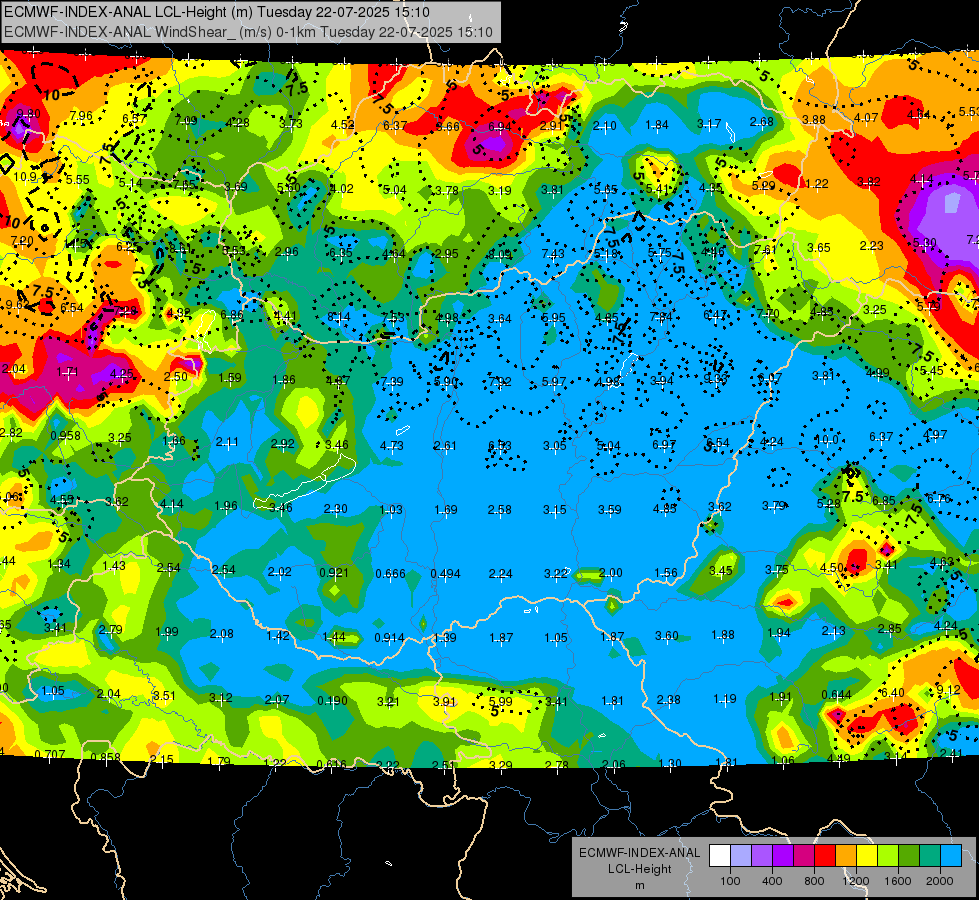Click the wind shear value 9.12

point(948,690)
